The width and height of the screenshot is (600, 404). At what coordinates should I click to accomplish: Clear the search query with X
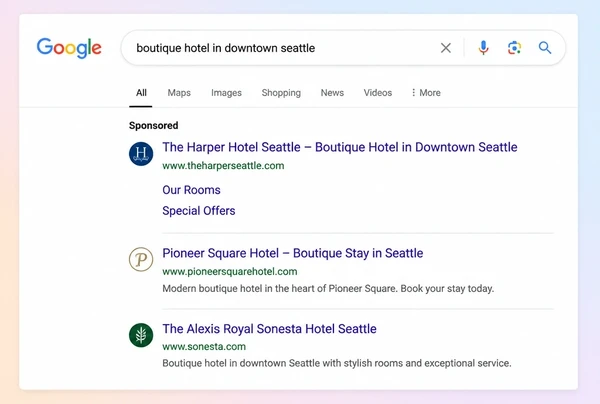446,48
